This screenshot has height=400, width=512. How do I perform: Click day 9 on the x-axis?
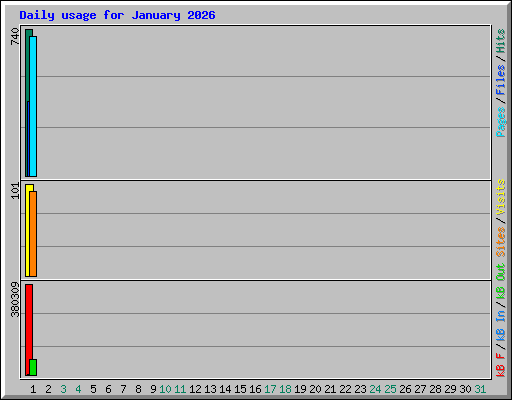coord(153,389)
